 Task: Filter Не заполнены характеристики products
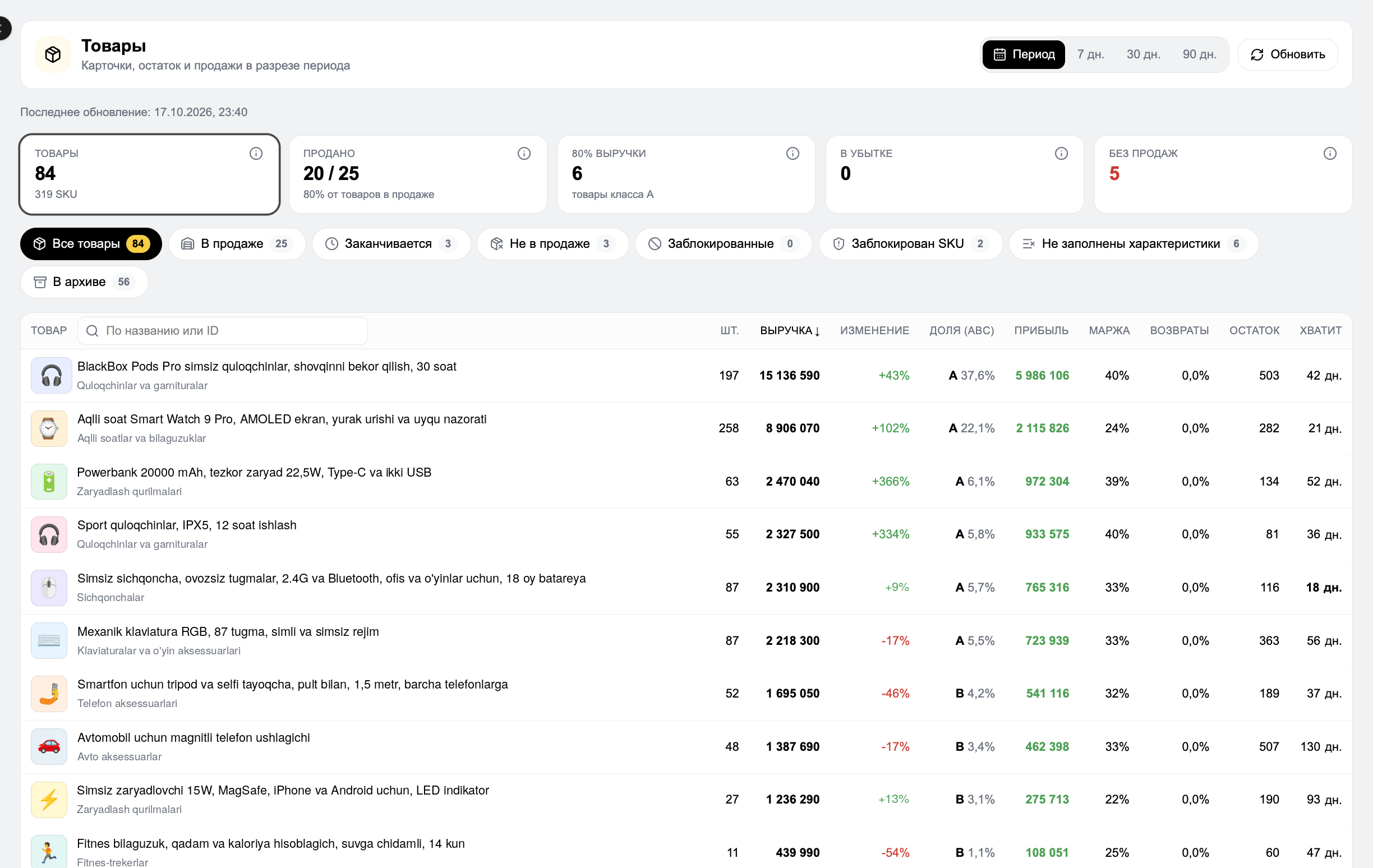pyautogui.click(x=1134, y=244)
